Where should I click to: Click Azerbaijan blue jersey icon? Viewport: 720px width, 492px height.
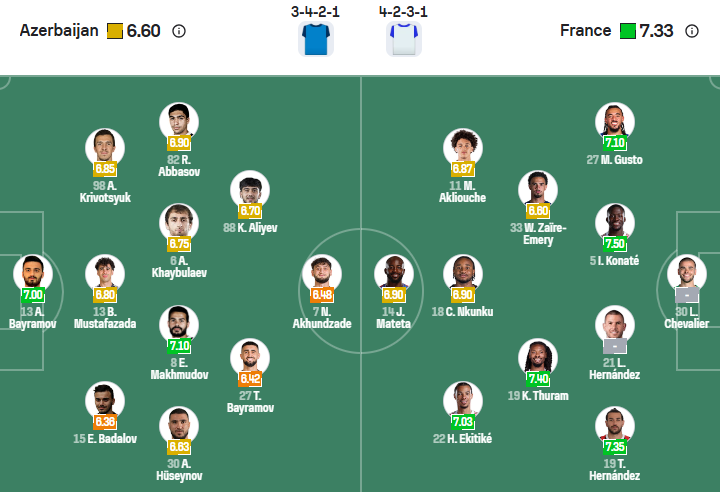(316, 39)
